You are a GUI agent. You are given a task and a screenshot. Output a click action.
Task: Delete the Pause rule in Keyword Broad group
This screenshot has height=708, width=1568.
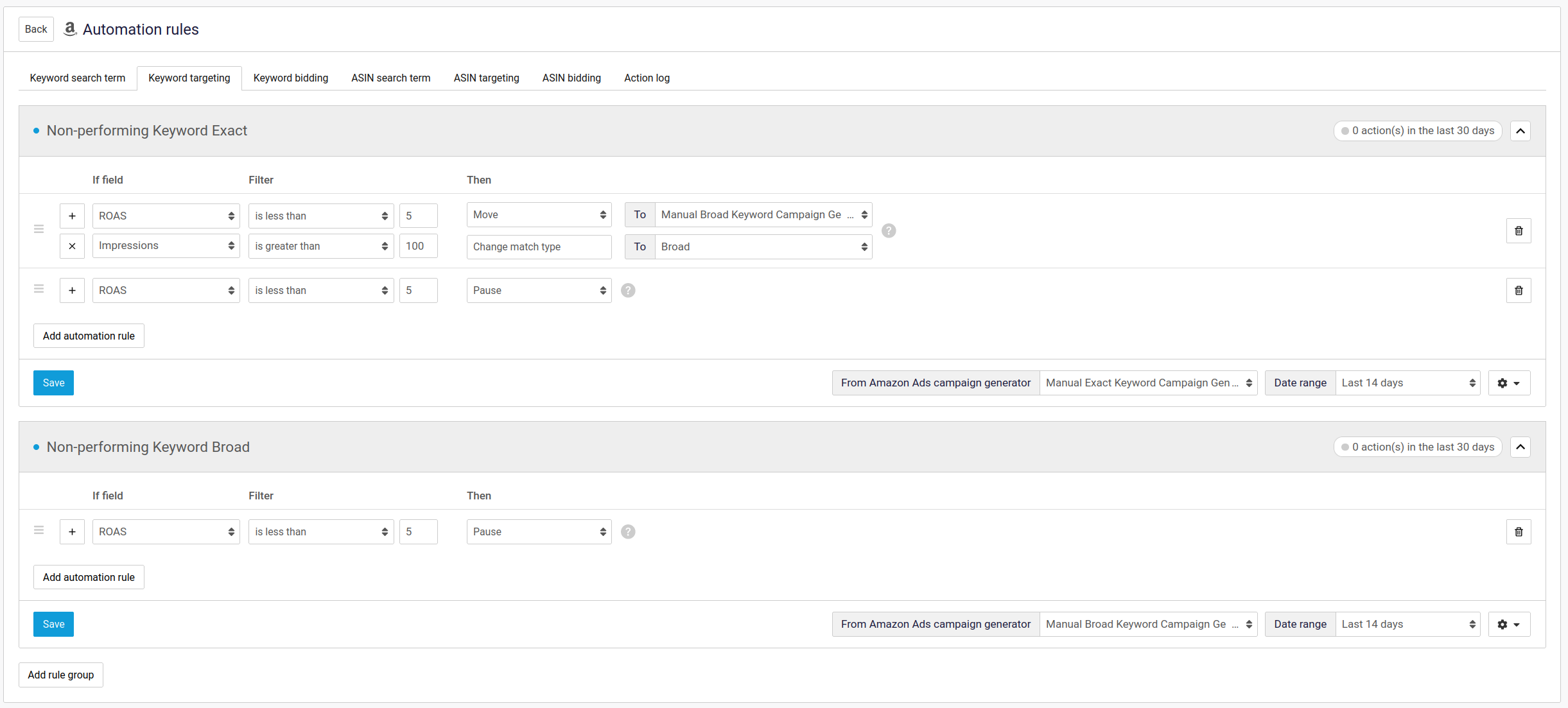(1518, 532)
